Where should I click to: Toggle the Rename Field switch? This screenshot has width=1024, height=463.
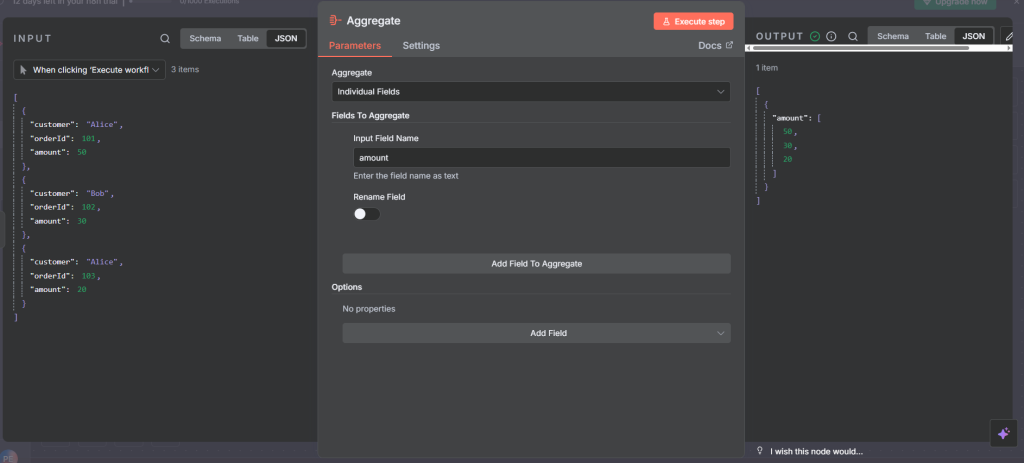coord(366,214)
